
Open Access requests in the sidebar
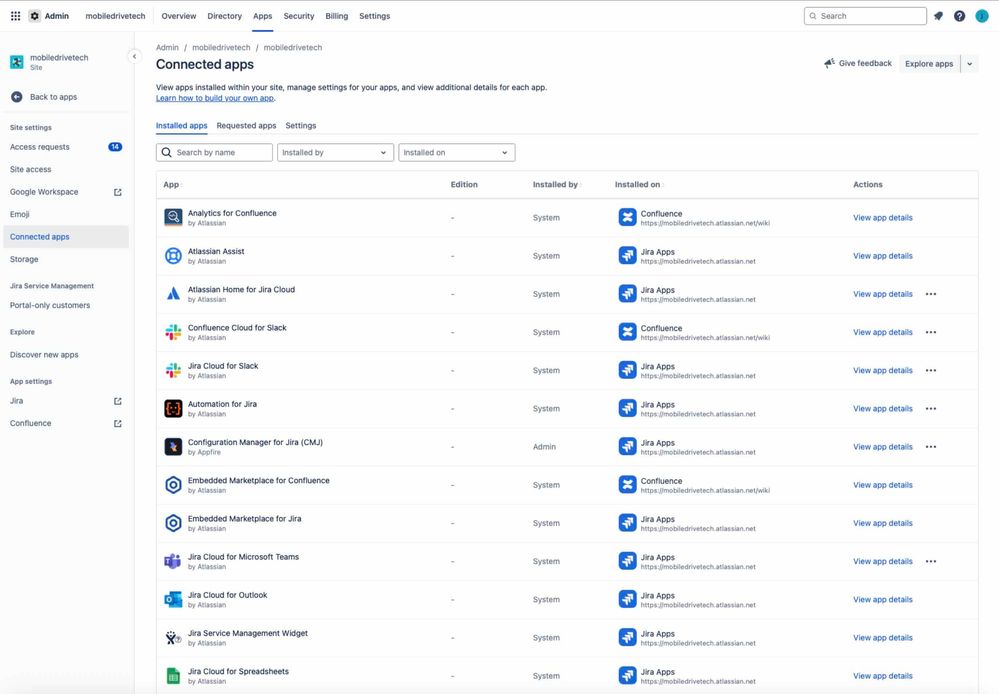coord(66,147)
